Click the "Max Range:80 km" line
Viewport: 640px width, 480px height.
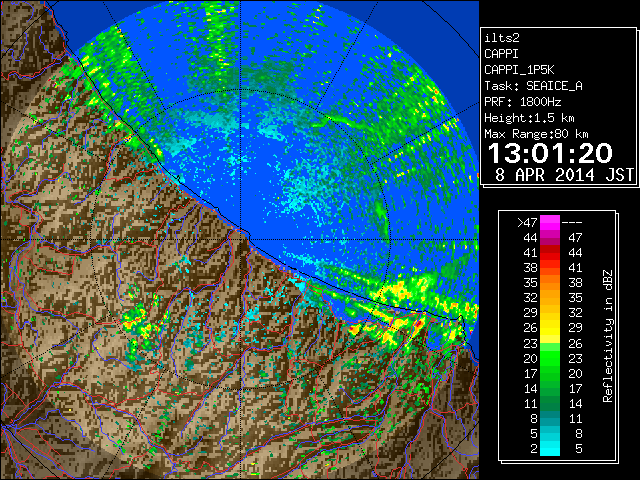536,134
